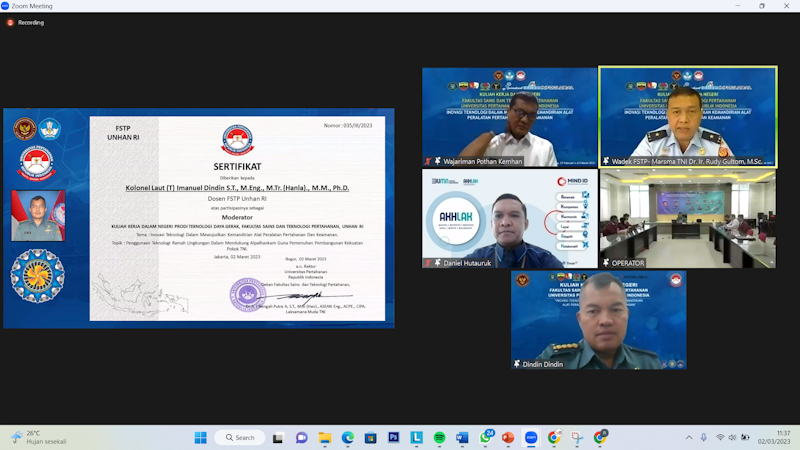Click Dindin Dindin's video tile

coord(598,320)
